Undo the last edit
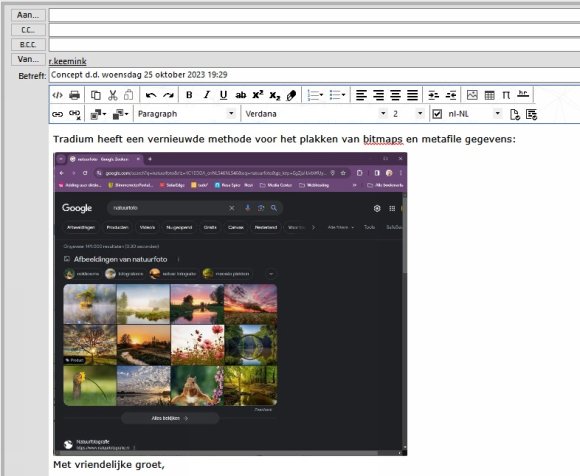The image size is (580, 476). point(151,95)
